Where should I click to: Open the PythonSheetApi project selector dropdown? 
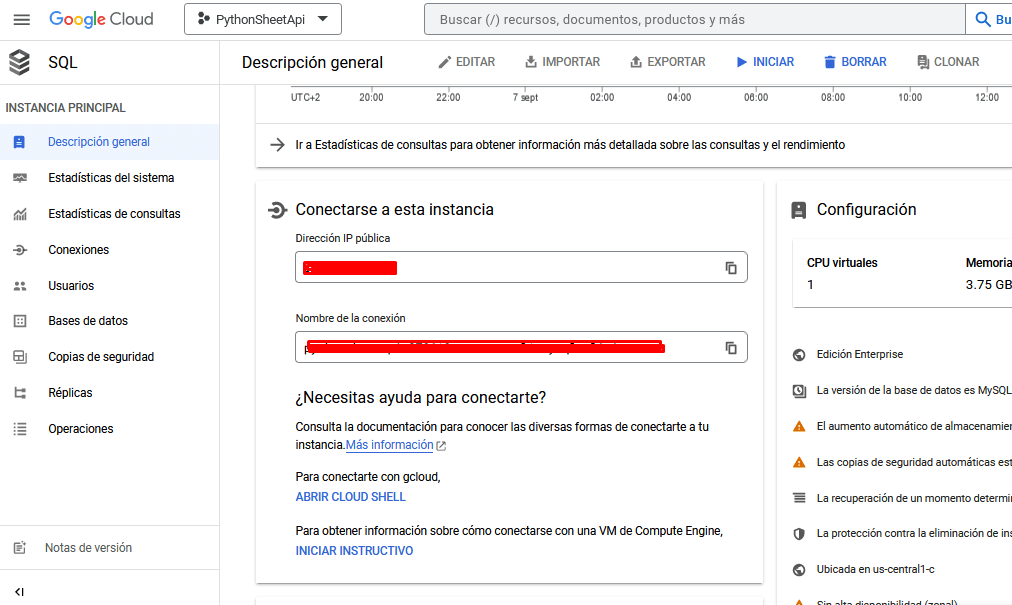(263, 20)
